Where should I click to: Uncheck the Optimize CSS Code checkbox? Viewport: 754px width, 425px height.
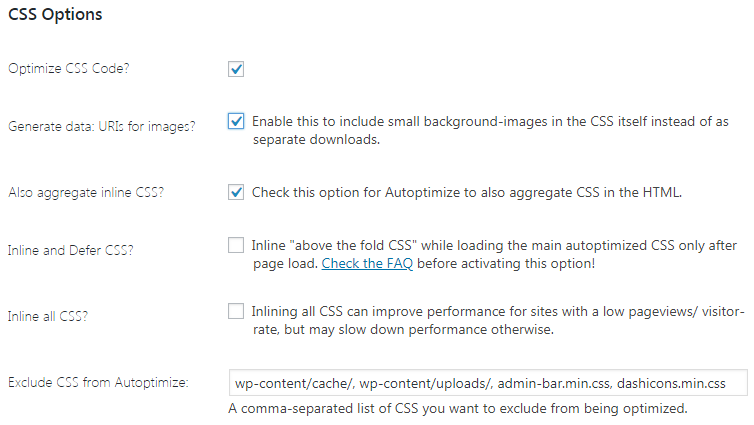pos(236,69)
